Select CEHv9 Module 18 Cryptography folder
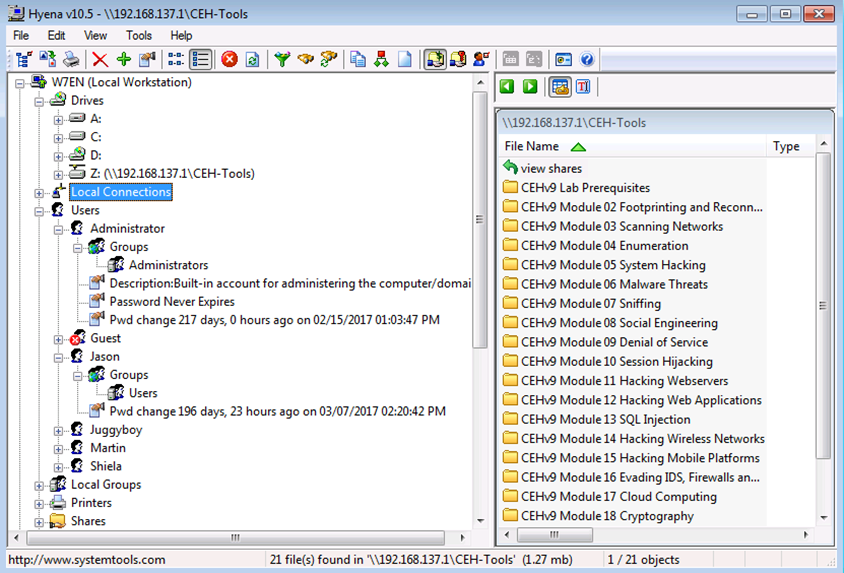 [607, 515]
